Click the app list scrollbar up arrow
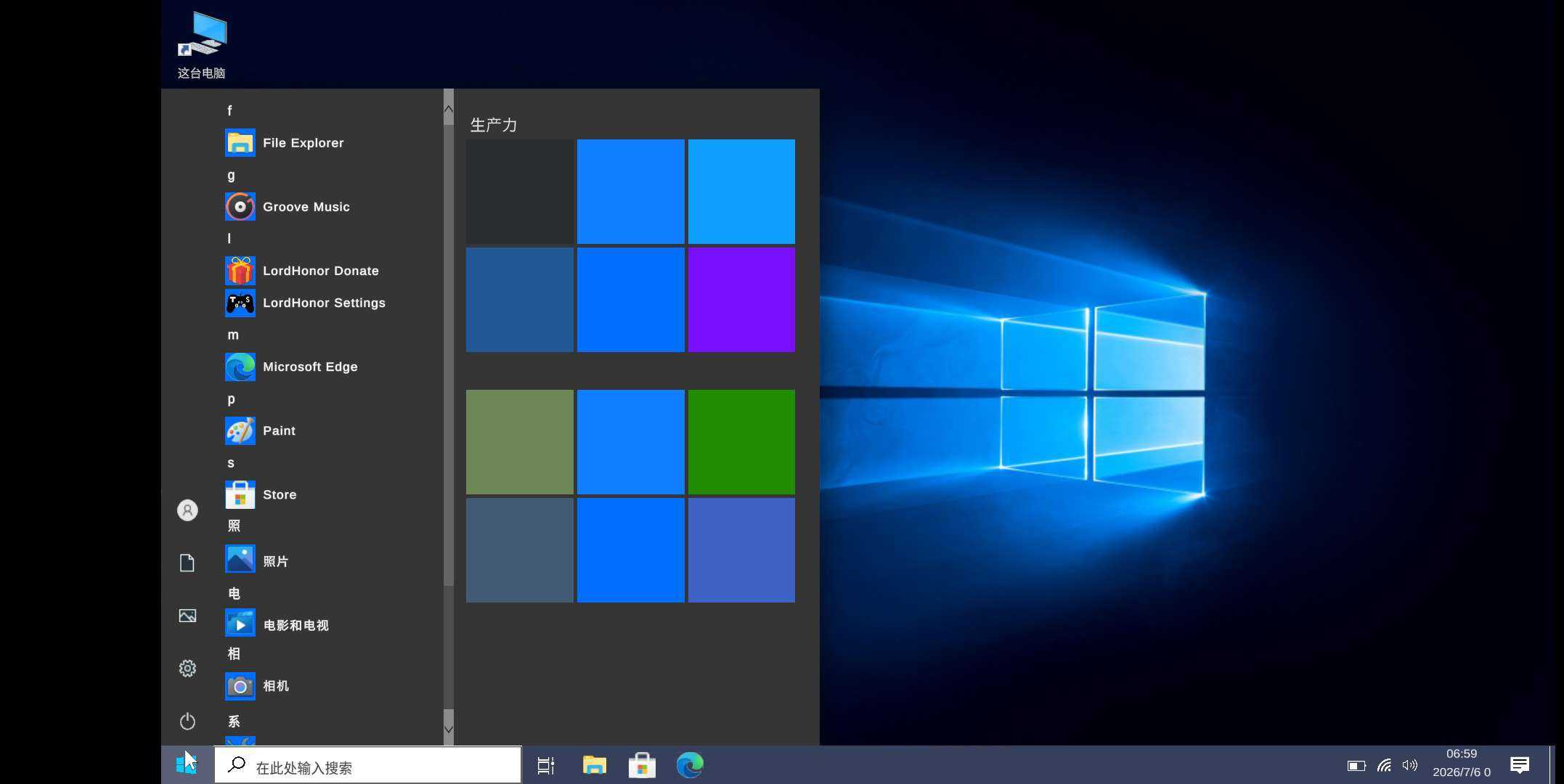 point(449,110)
